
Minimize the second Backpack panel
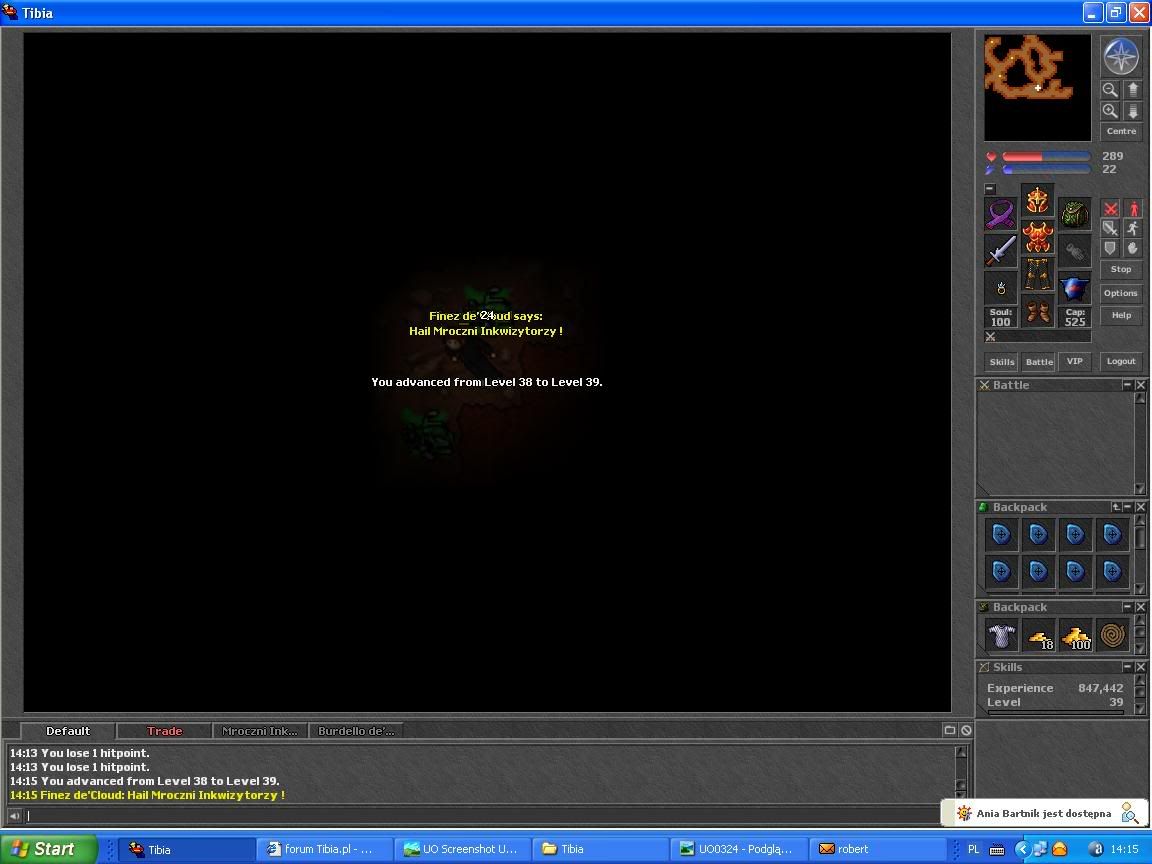point(1127,607)
